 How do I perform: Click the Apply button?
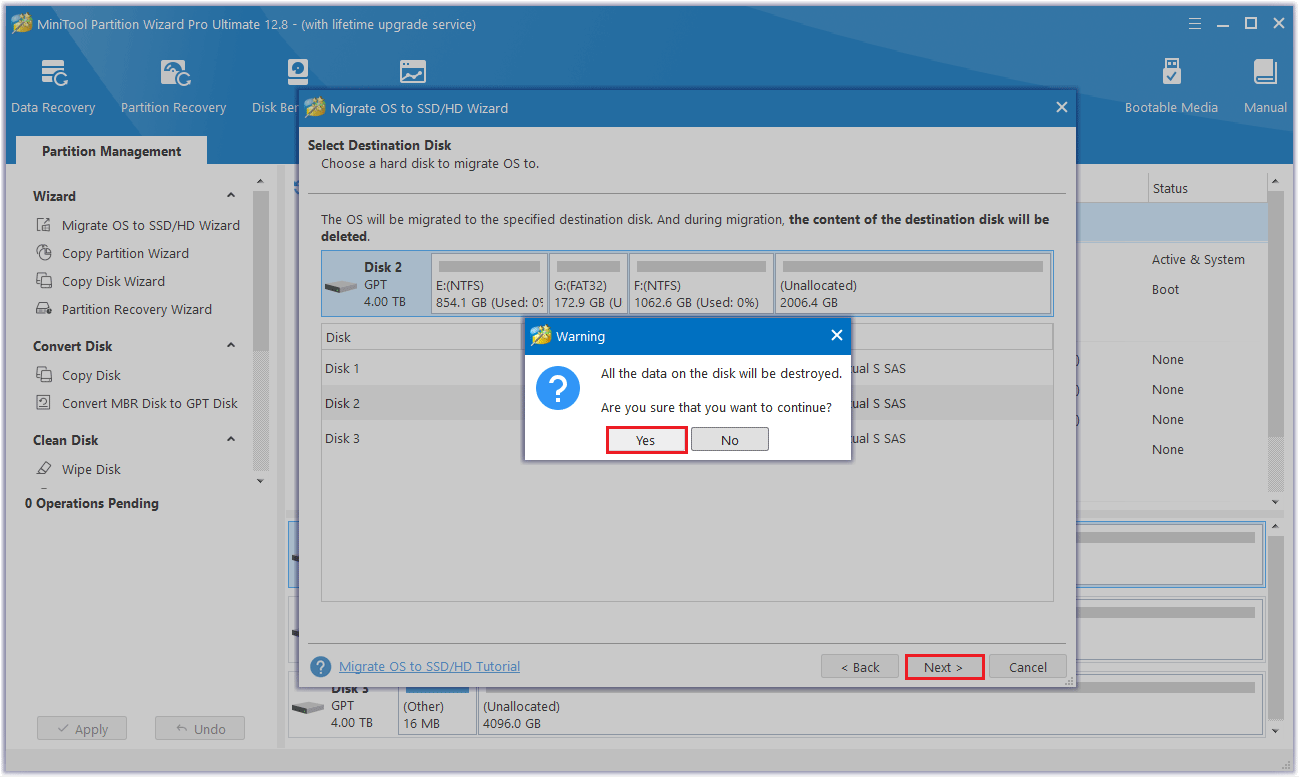[x=82, y=729]
